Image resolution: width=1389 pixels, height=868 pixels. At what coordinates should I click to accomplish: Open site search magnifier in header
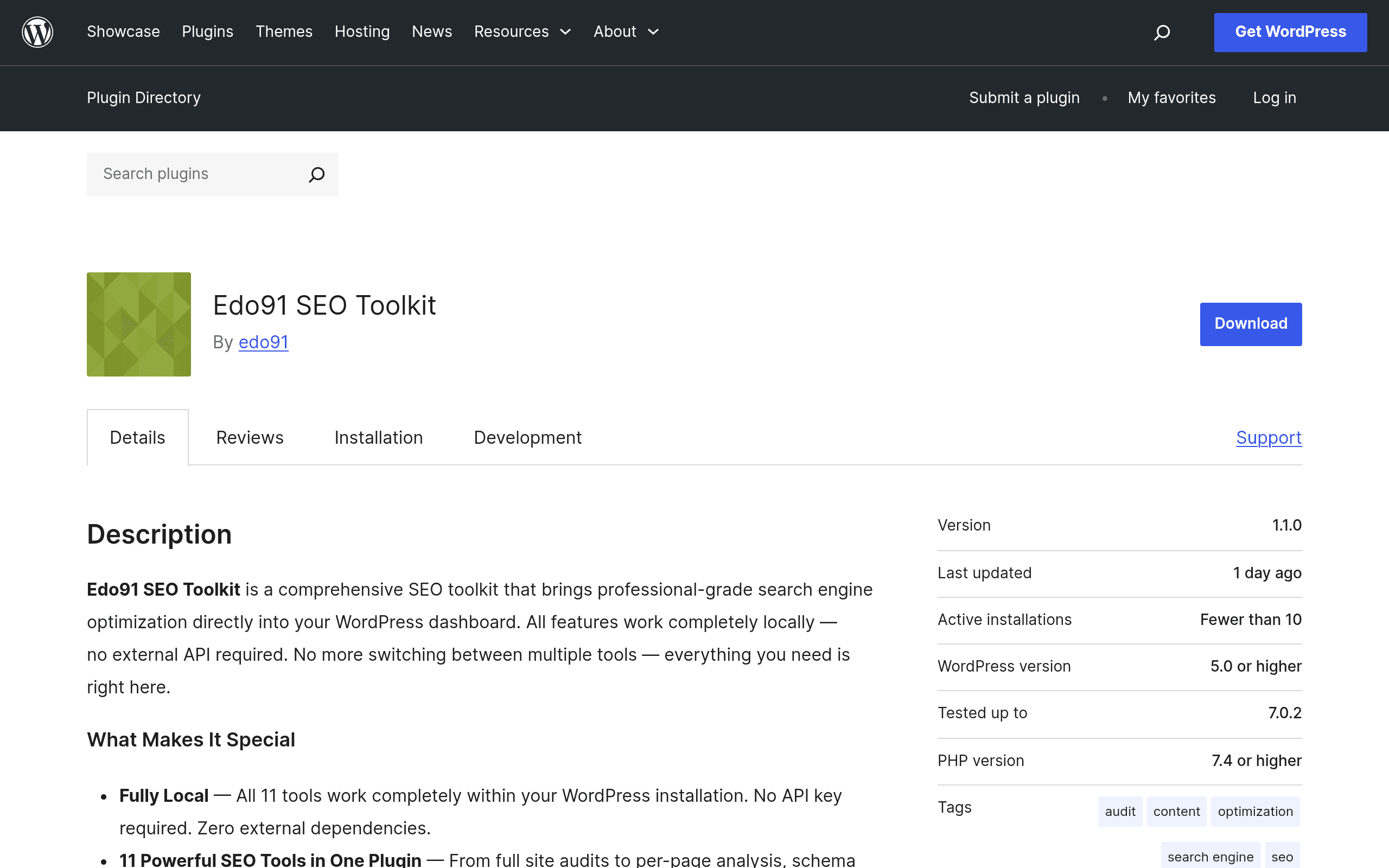tap(1162, 32)
